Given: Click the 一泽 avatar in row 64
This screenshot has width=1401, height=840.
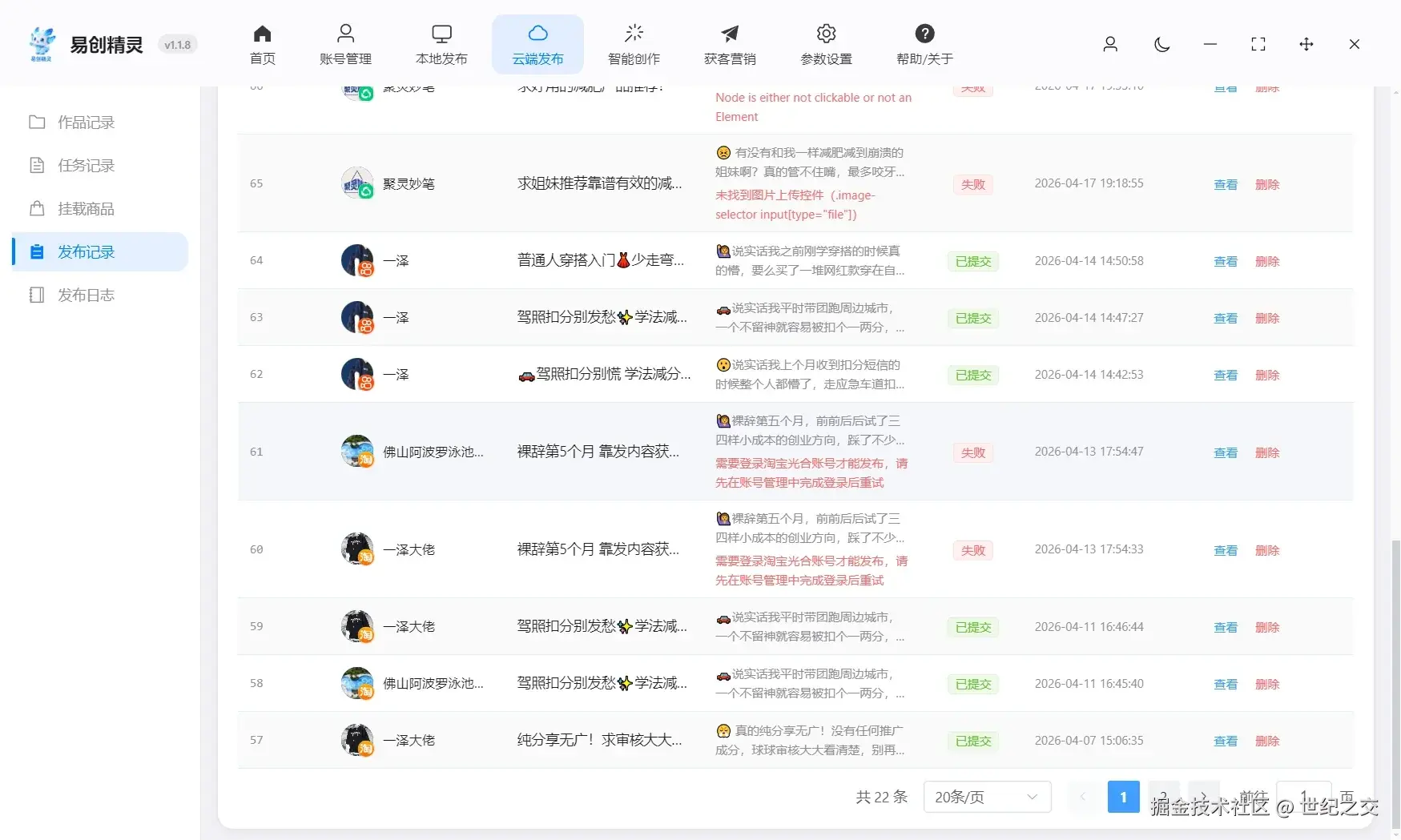Looking at the screenshot, I should (357, 260).
